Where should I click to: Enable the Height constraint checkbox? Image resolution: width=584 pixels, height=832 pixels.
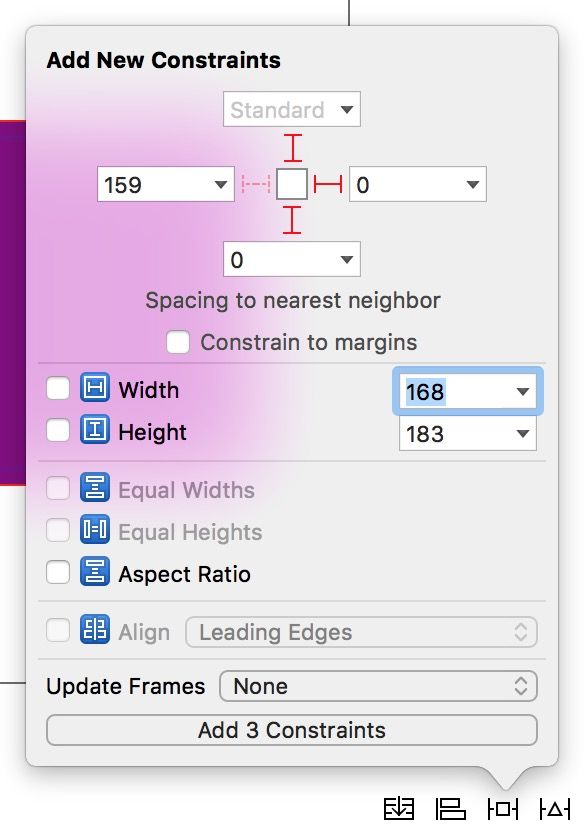58,430
